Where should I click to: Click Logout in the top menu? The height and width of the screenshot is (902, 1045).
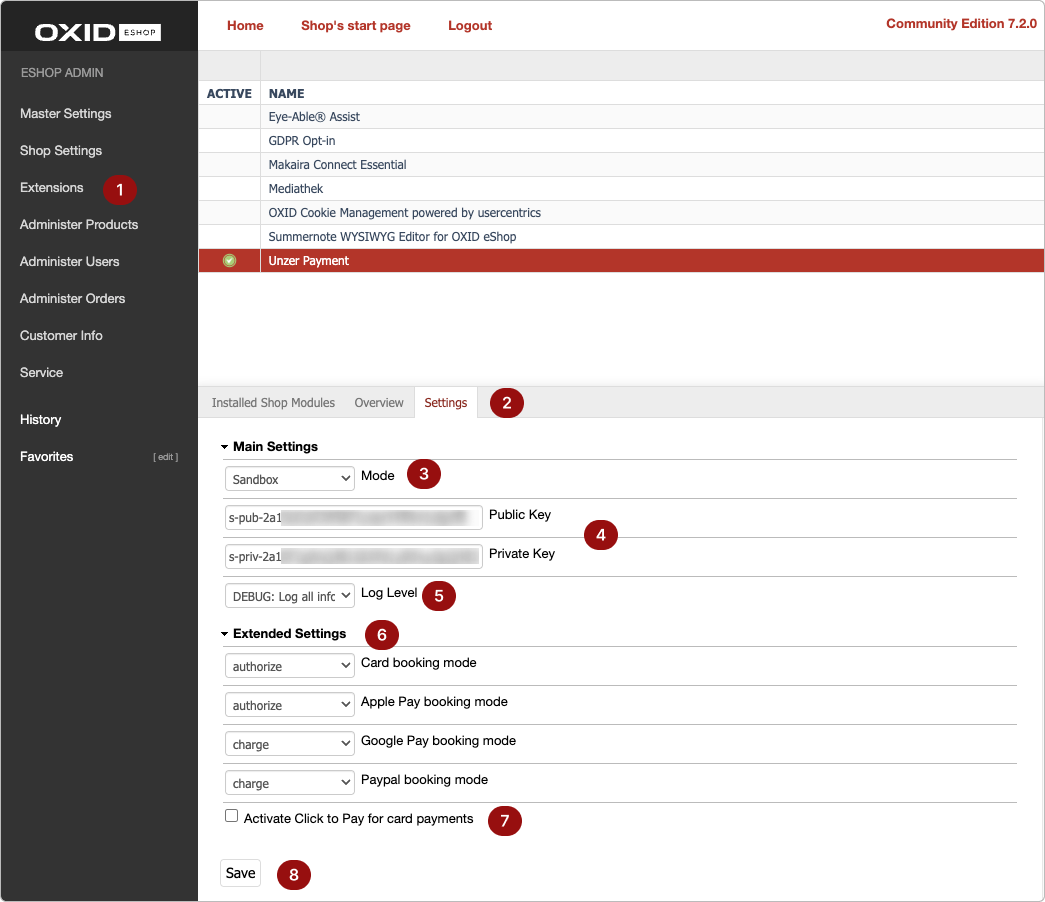tap(470, 25)
